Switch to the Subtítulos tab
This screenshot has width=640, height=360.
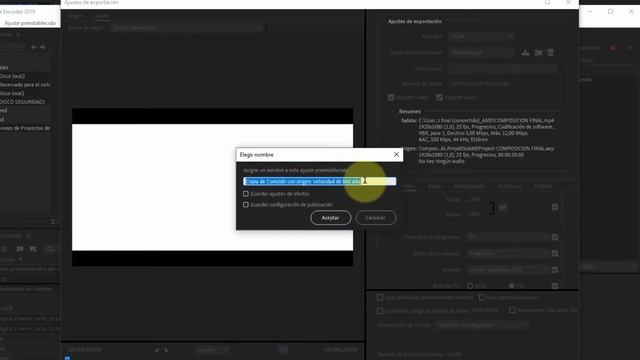[x=510, y=186]
